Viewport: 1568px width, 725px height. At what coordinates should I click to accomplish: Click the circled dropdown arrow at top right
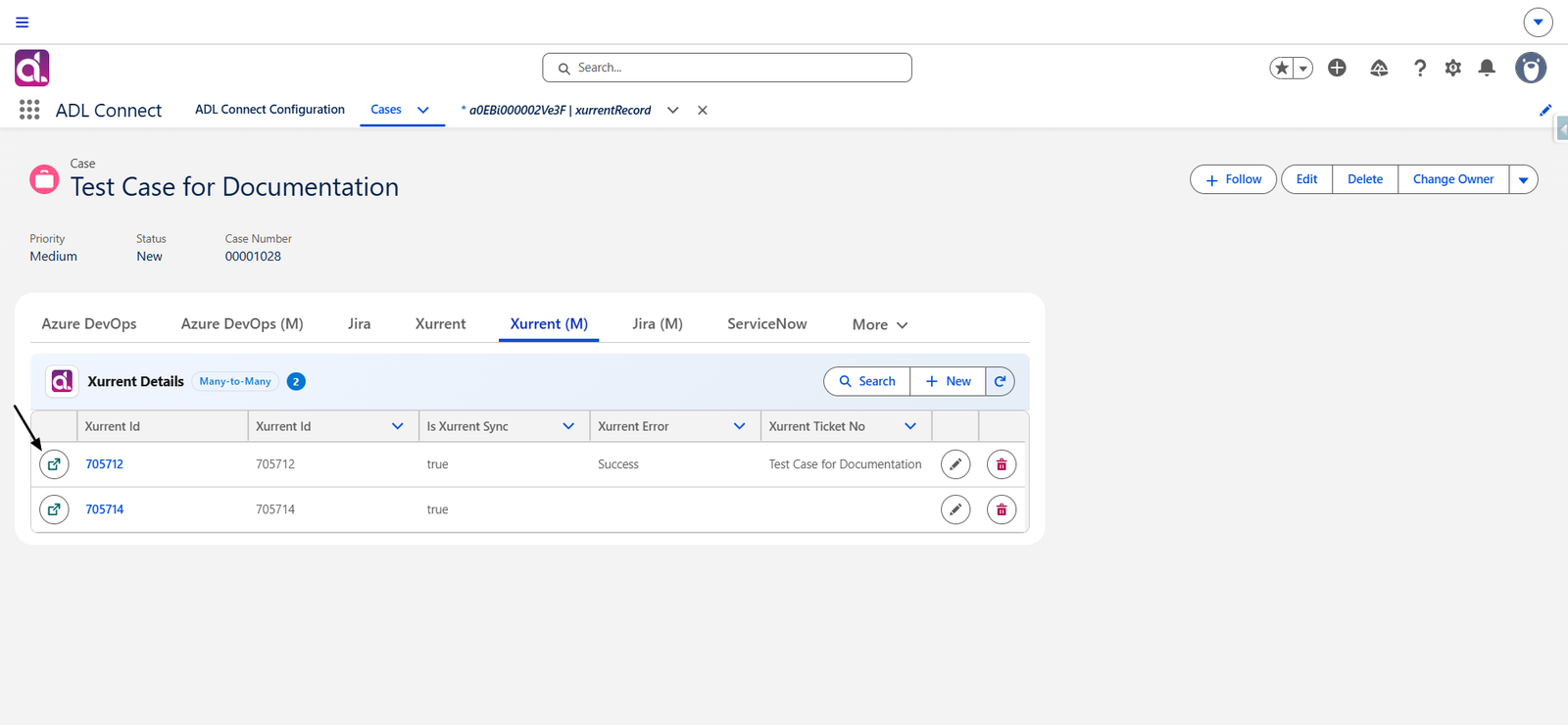[x=1538, y=22]
